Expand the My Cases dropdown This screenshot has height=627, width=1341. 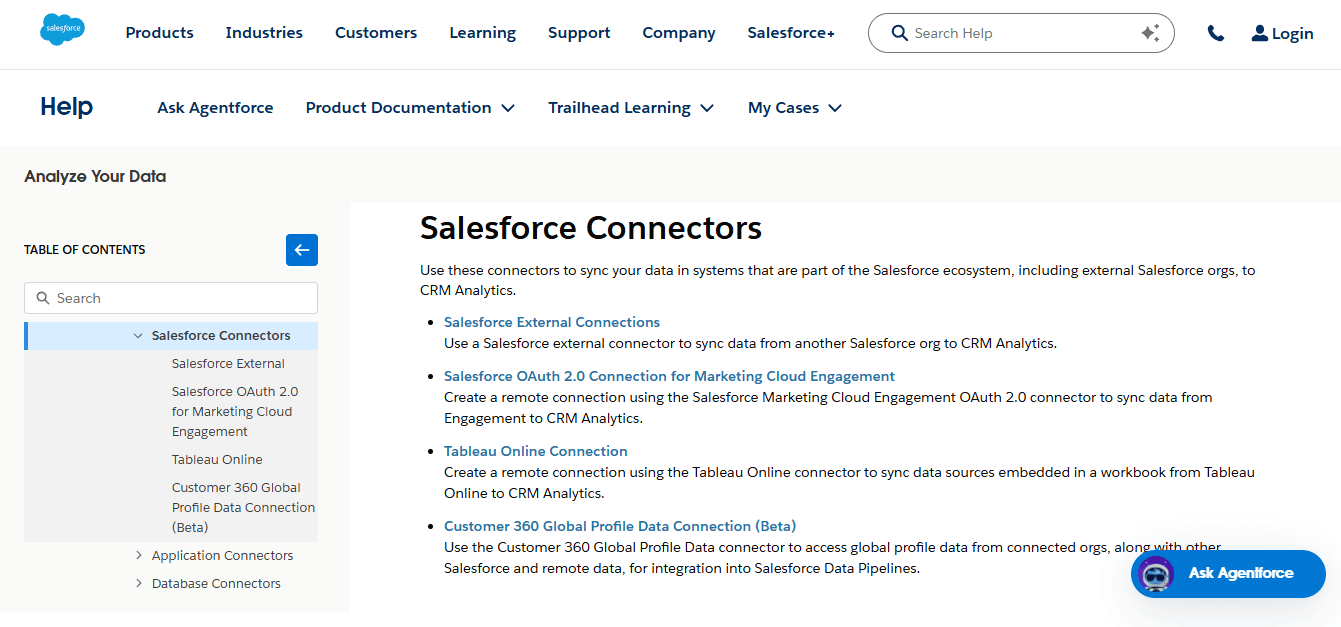[x=795, y=108]
